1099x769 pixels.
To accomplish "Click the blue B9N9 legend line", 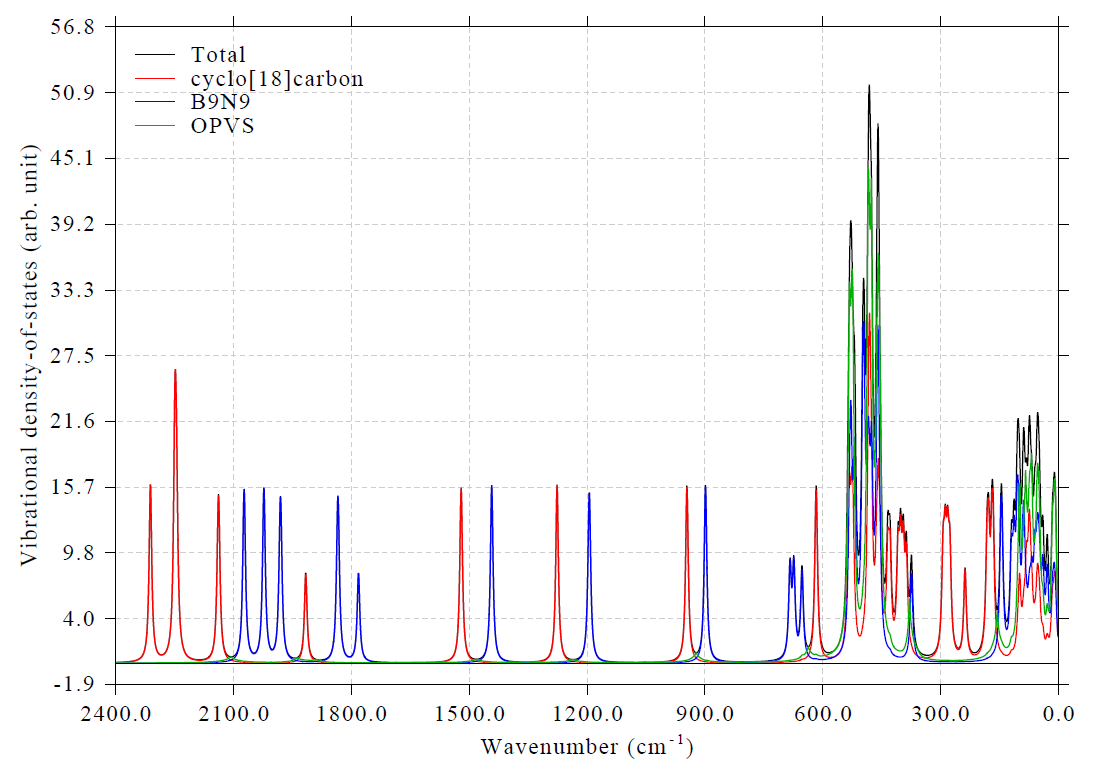I will pos(154,102).
